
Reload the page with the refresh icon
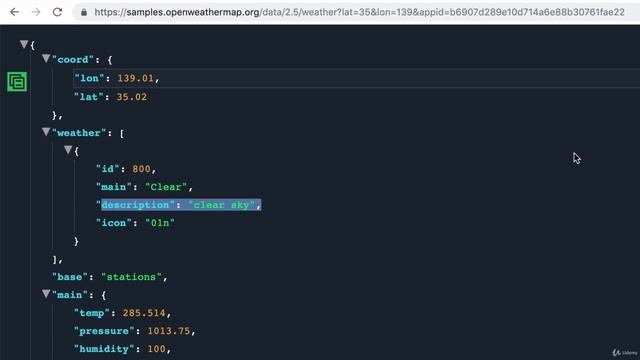(58, 12)
